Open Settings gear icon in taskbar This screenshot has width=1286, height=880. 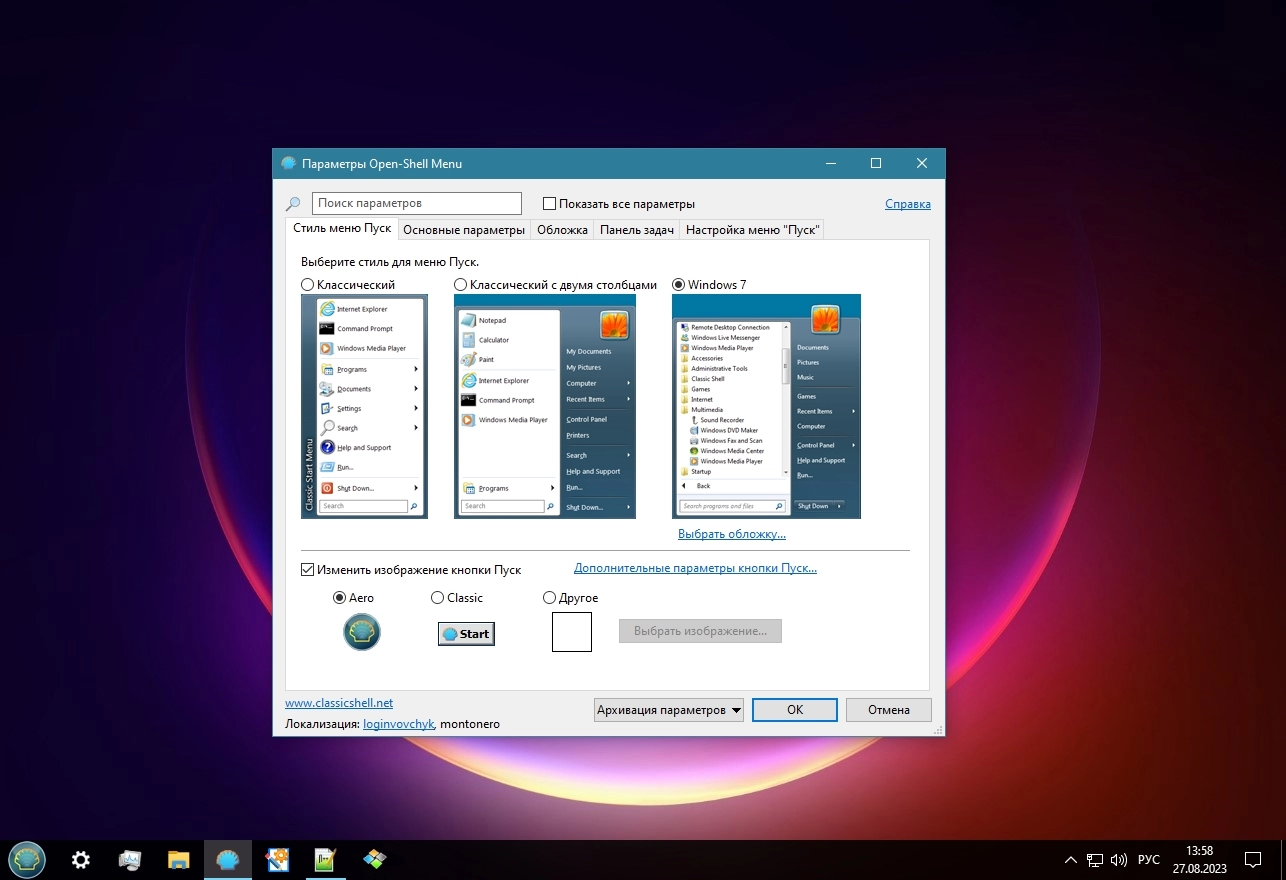coord(81,859)
